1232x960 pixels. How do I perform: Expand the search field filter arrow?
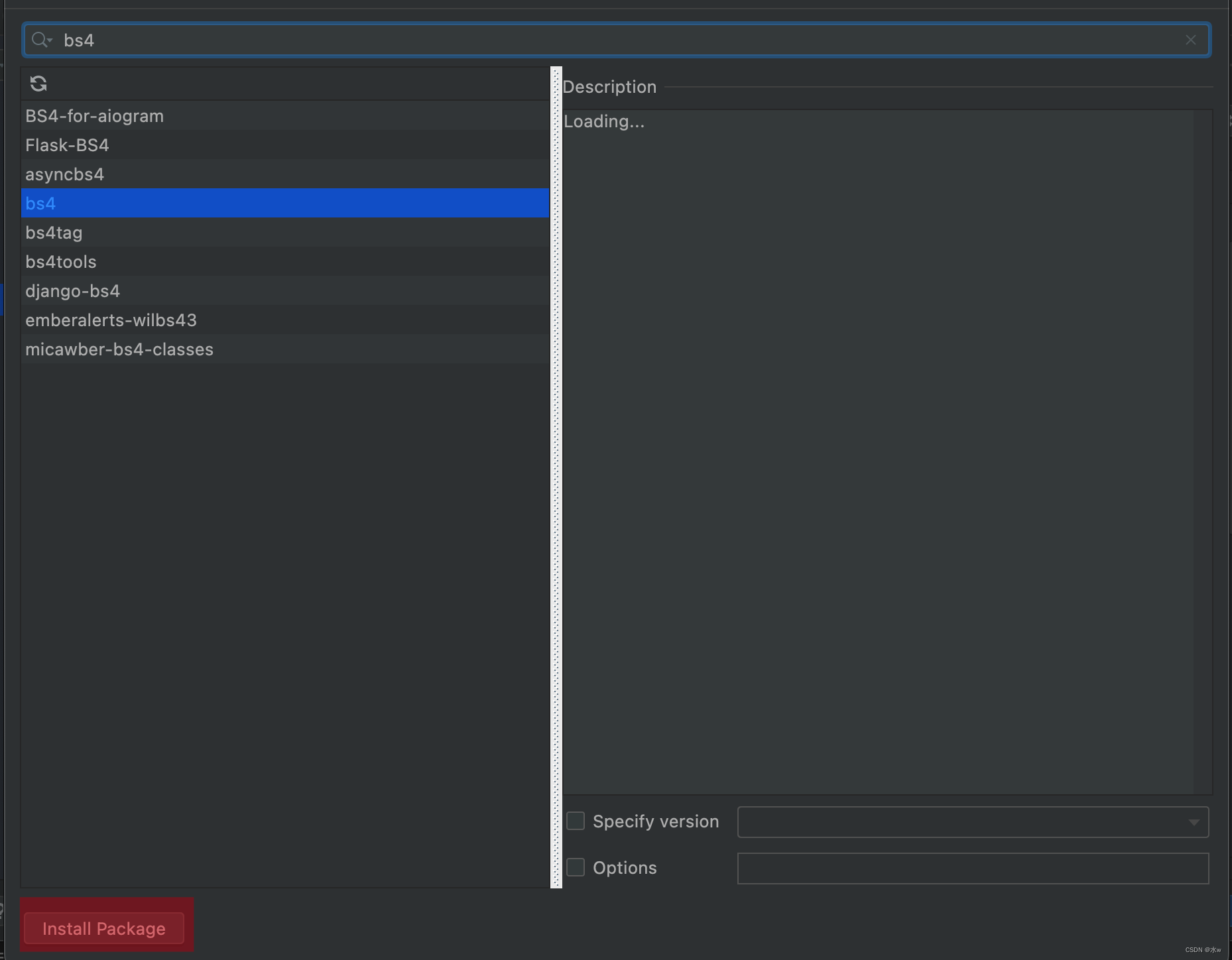coord(49,42)
